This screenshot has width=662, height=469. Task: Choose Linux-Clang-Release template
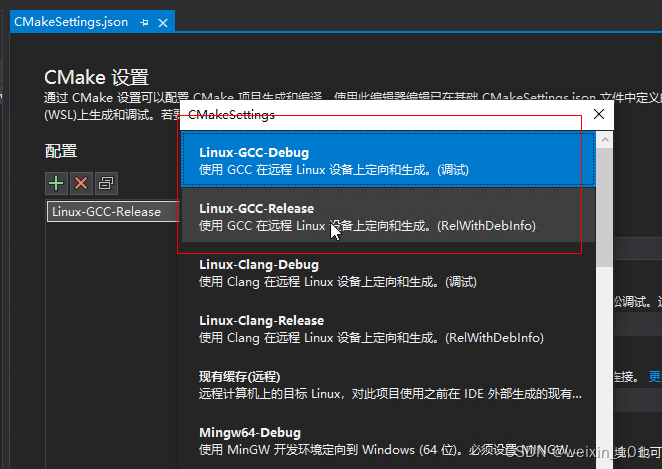coord(388,329)
